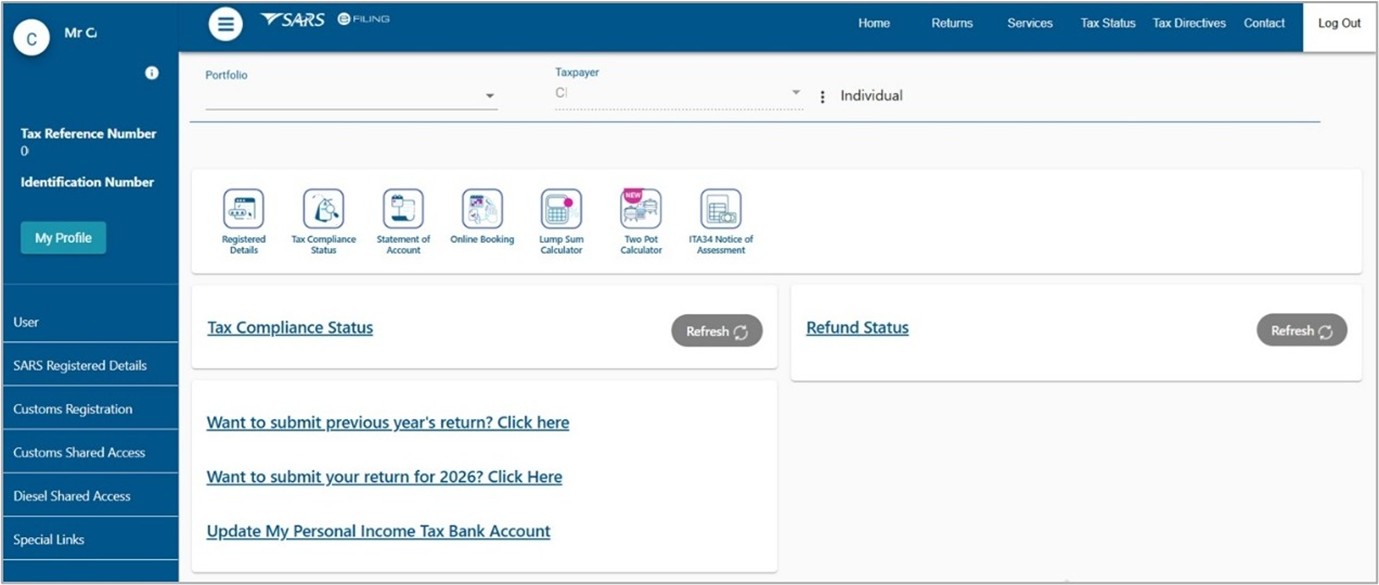Click the 'Identification Number' label
The image size is (1379, 585).
(87, 182)
